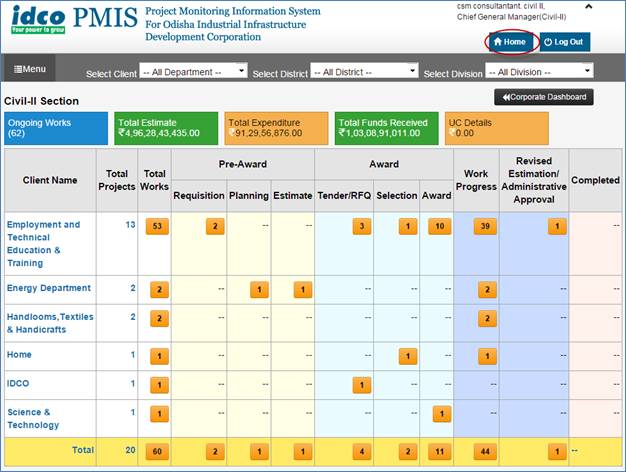Click Employment row Work Progress badge 39
Viewport: 626px width, 472px height.
[485, 226]
